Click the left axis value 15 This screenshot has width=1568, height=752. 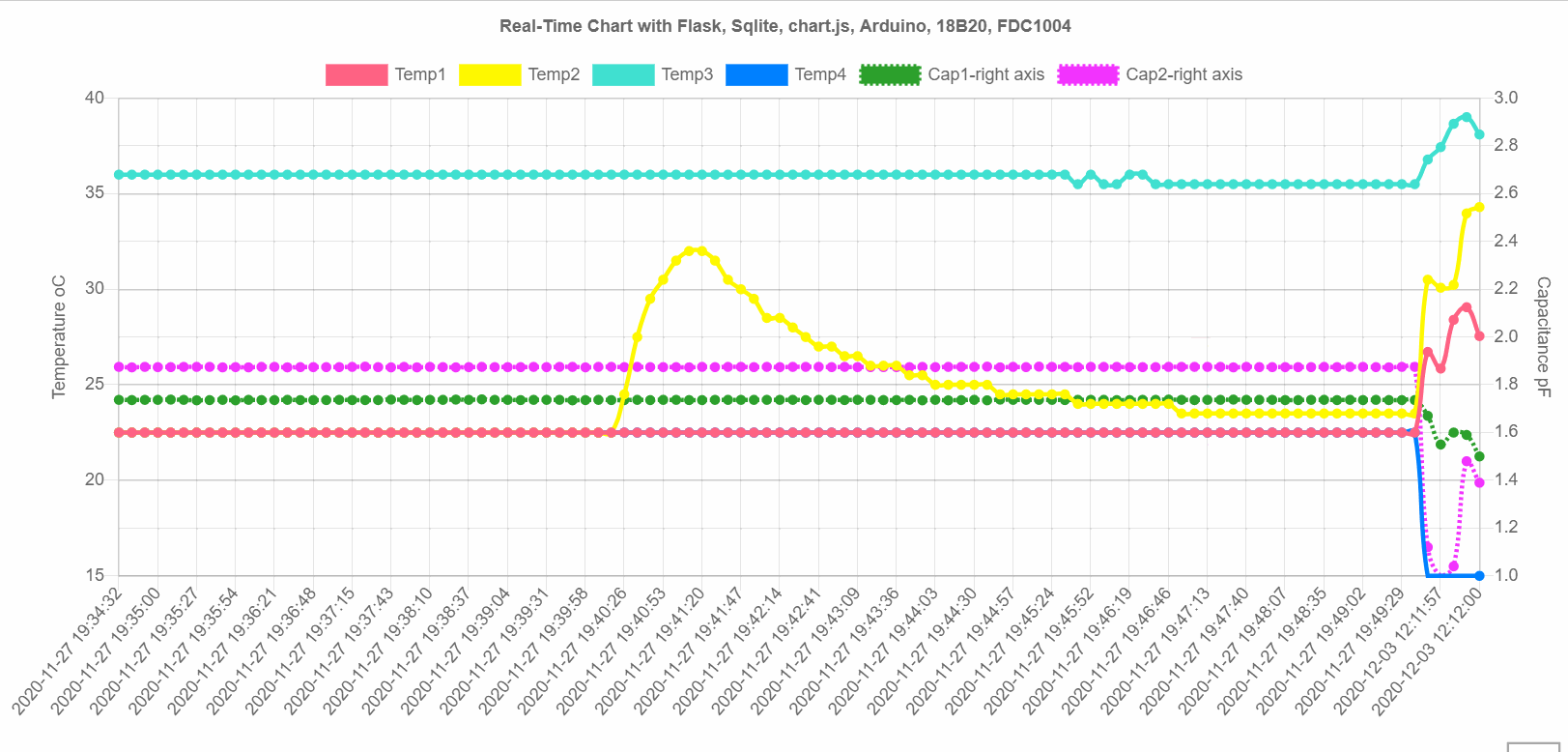click(x=95, y=575)
